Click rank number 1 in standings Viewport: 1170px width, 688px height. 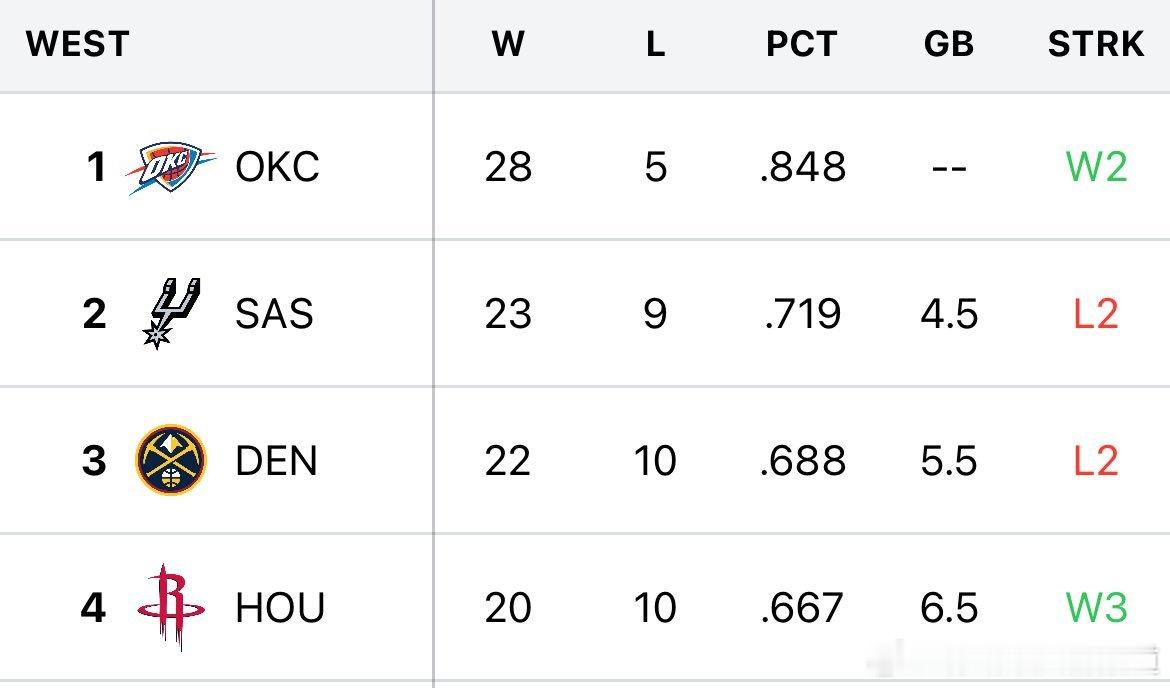[x=96, y=166]
